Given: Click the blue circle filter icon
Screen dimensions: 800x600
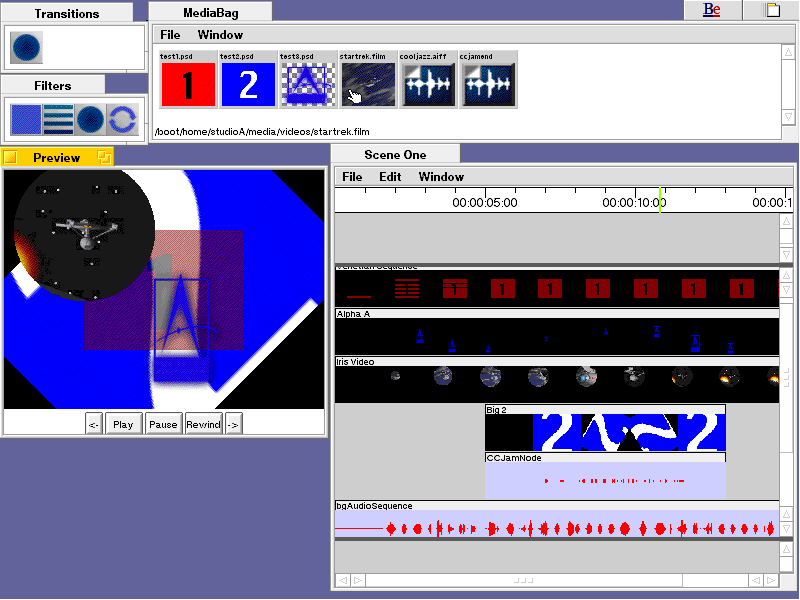Looking at the screenshot, I should point(90,120).
